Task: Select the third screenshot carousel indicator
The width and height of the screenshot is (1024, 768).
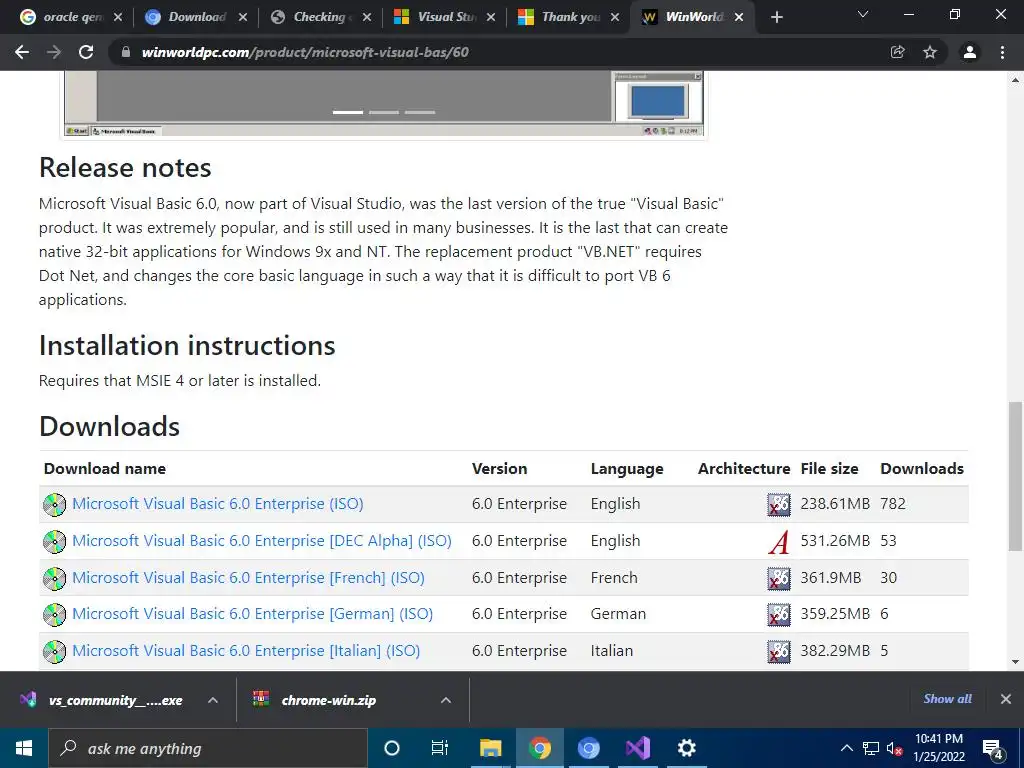Action: point(420,112)
